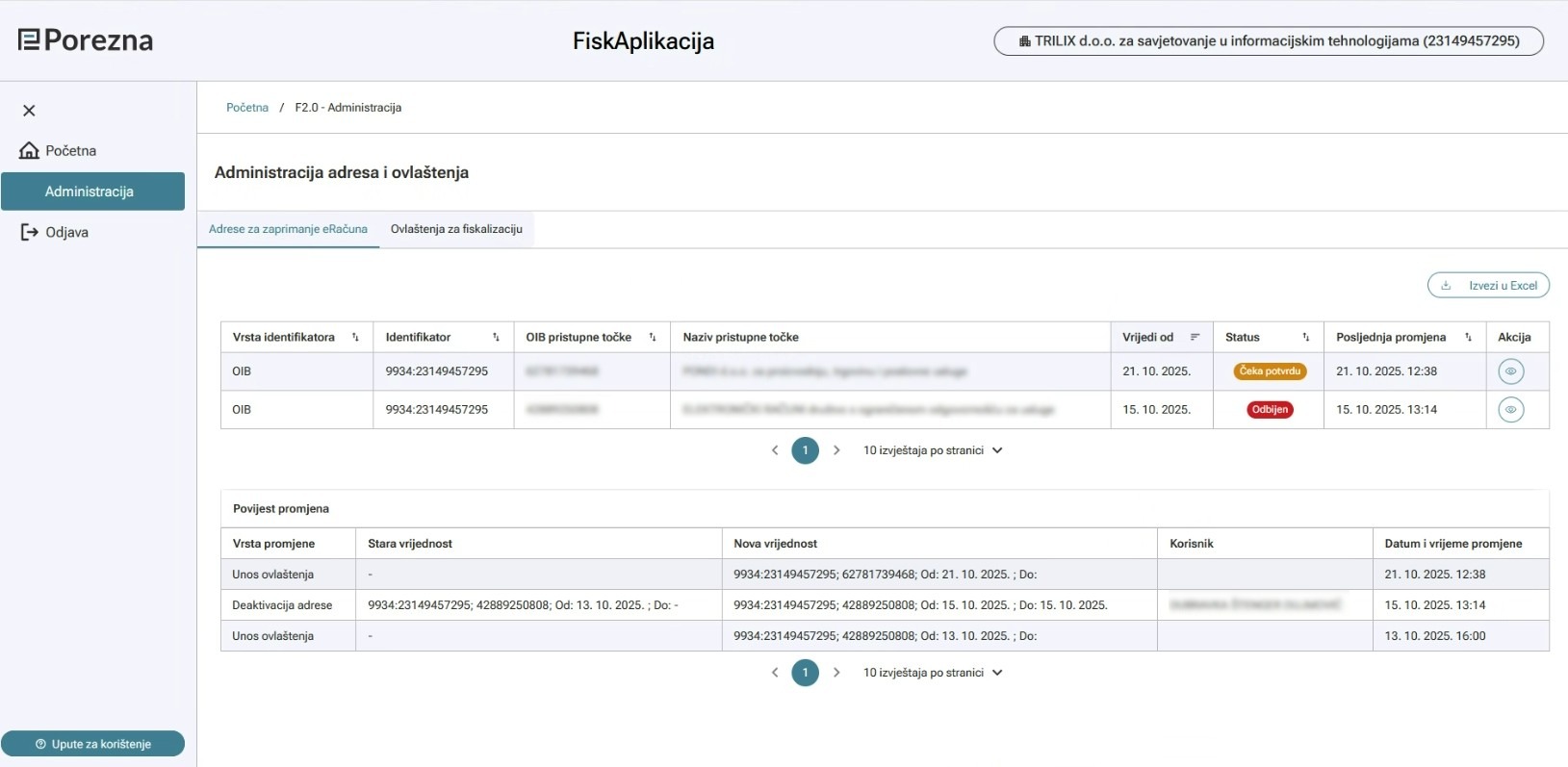The width and height of the screenshot is (1568, 767).
Task: Go to previous page in addresses table
Action: (775, 450)
